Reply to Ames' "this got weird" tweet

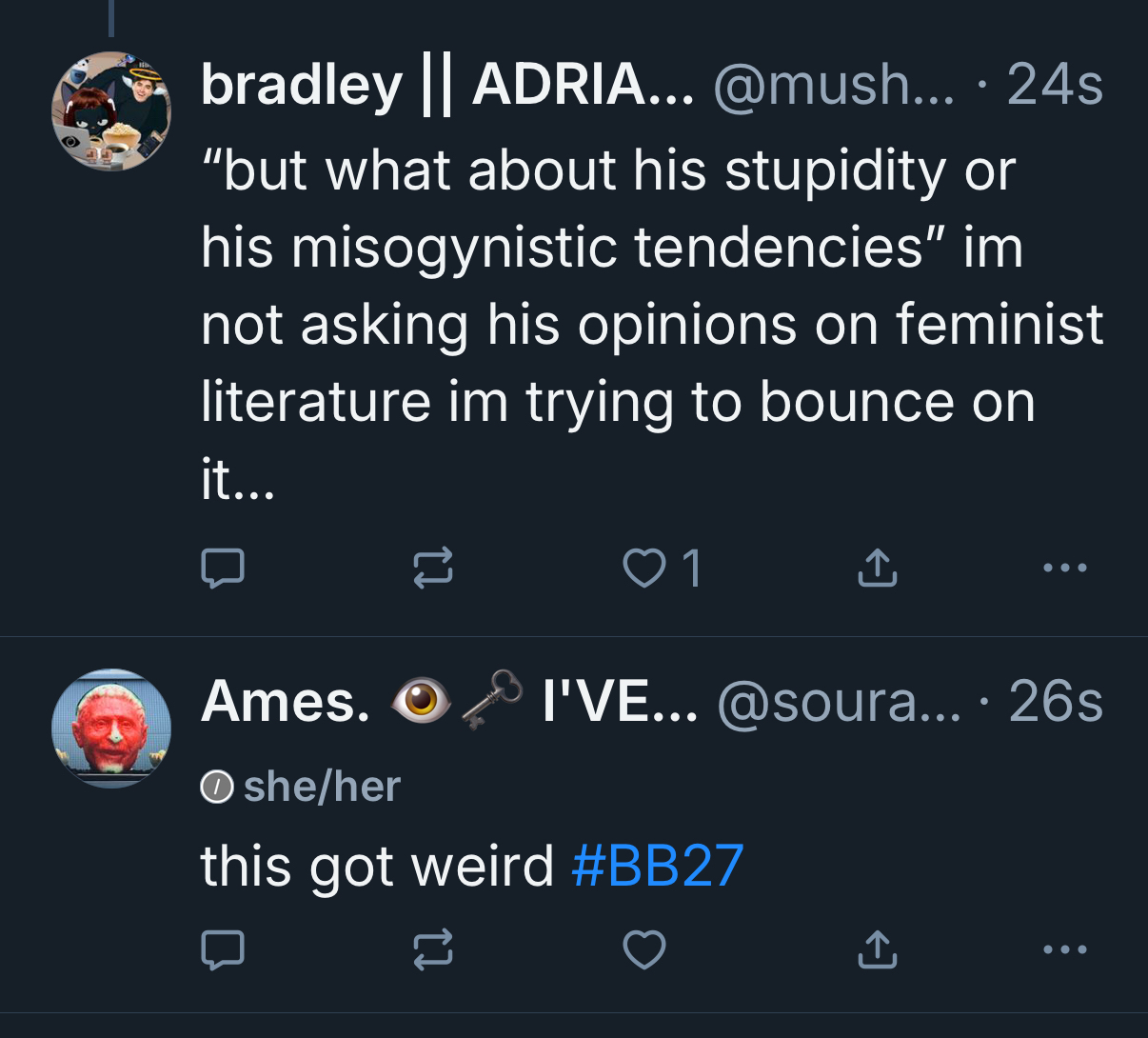[223, 949]
